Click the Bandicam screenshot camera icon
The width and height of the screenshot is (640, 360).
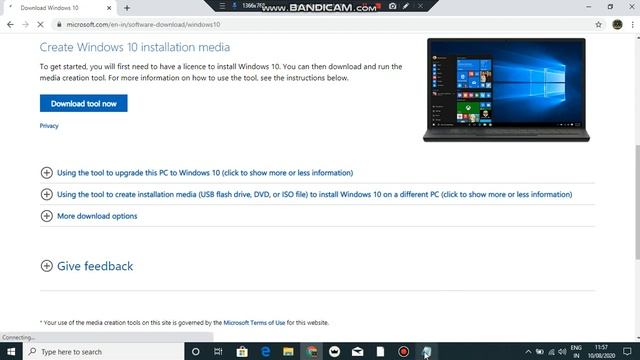[393, 6]
